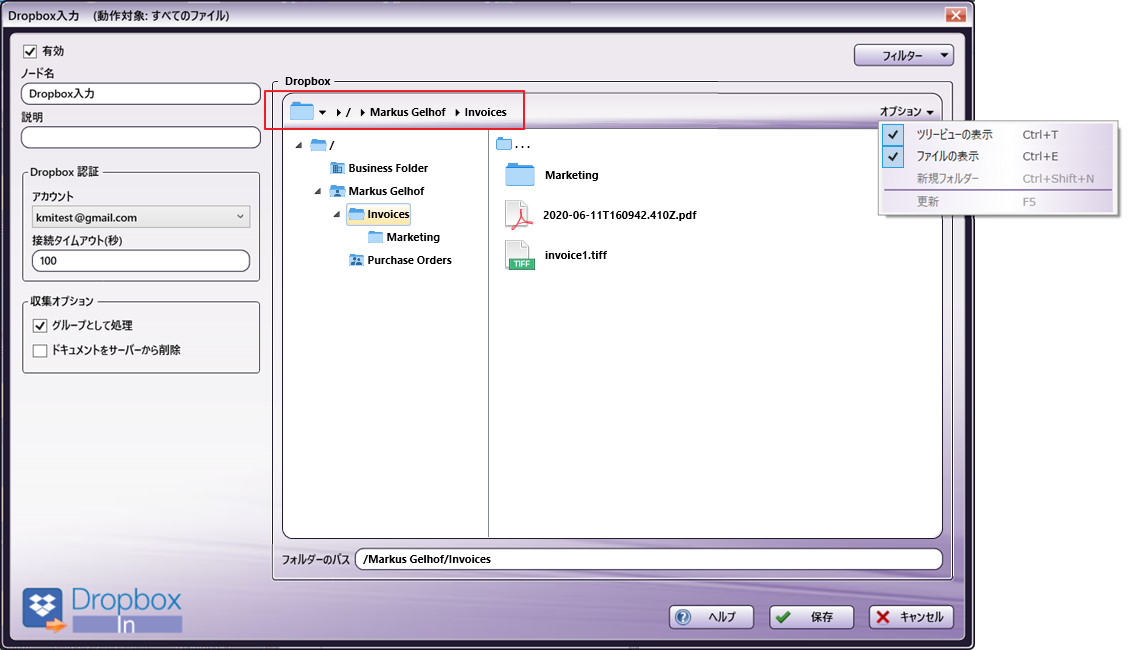Select Purchase Orders in tree
The width and height of the screenshot is (1128, 650).
pyautogui.click(x=409, y=260)
